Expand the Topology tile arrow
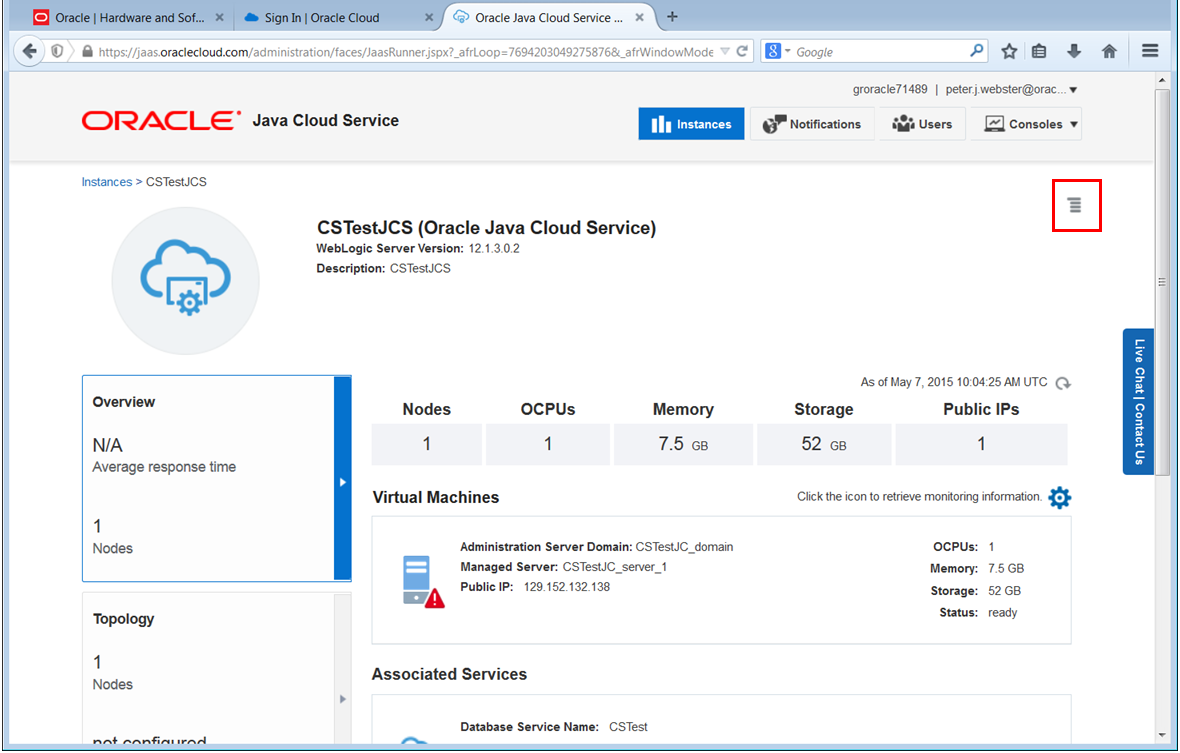 point(342,699)
